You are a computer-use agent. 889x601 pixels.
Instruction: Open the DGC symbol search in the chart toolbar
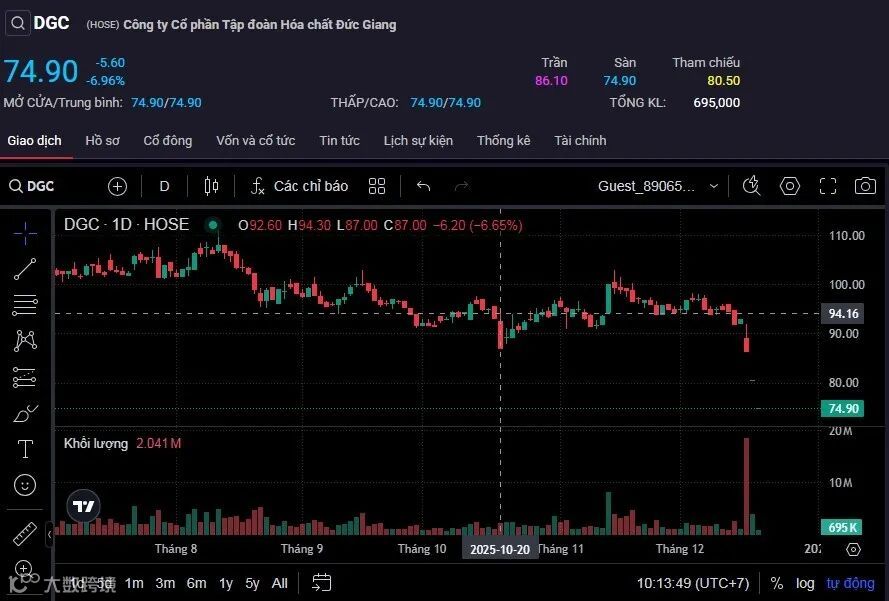[32, 186]
